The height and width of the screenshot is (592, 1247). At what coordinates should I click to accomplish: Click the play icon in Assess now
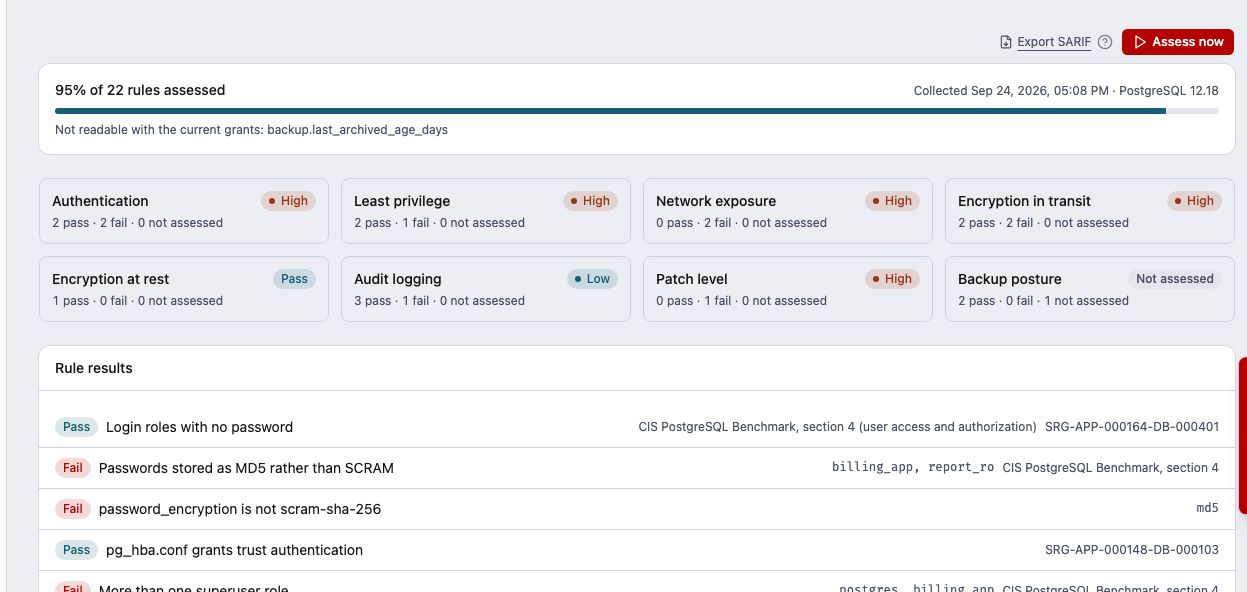1140,42
